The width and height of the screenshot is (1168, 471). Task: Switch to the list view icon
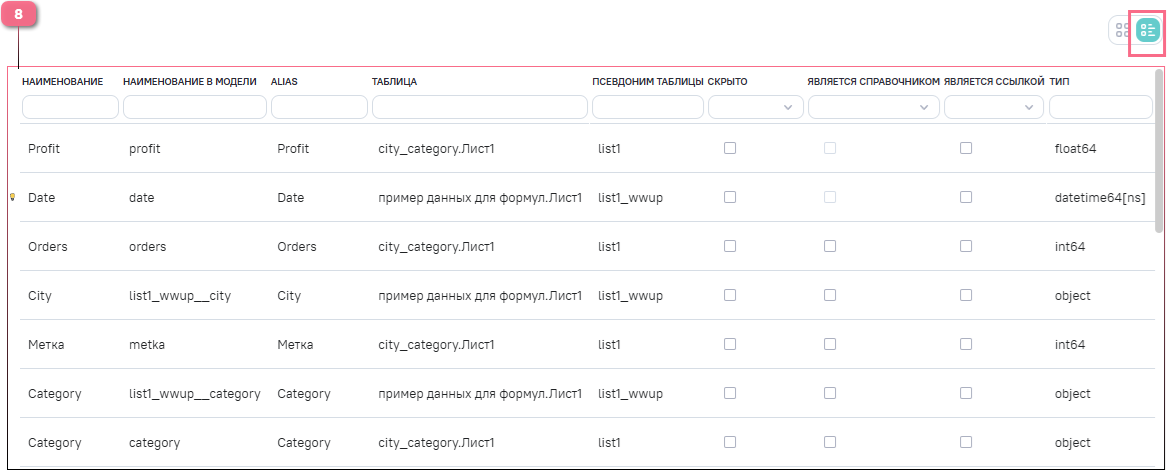1147,31
